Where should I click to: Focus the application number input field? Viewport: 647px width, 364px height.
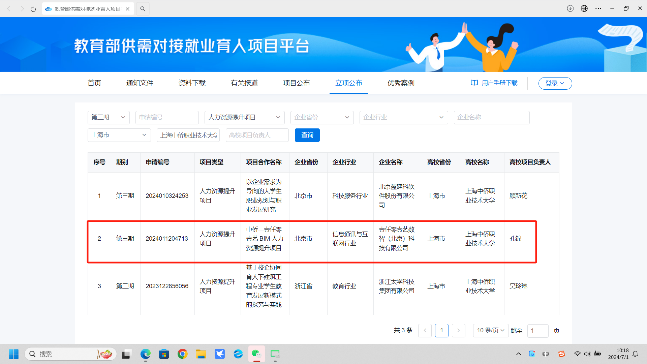tap(167, 117)
